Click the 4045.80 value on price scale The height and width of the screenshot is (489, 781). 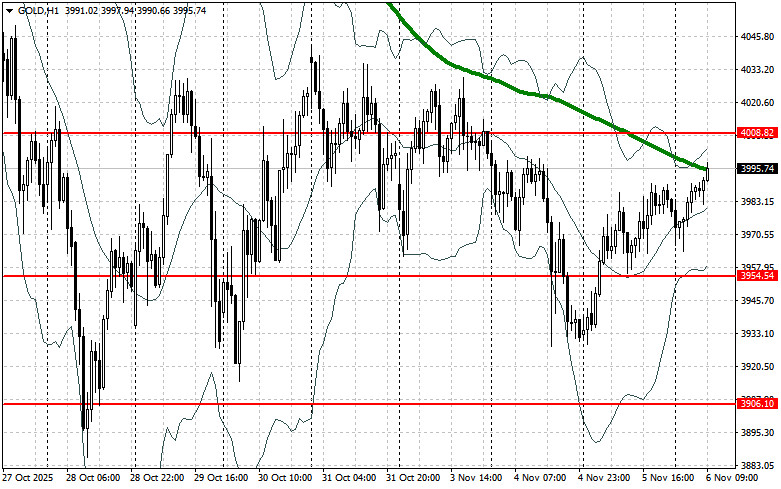[759, 37]
